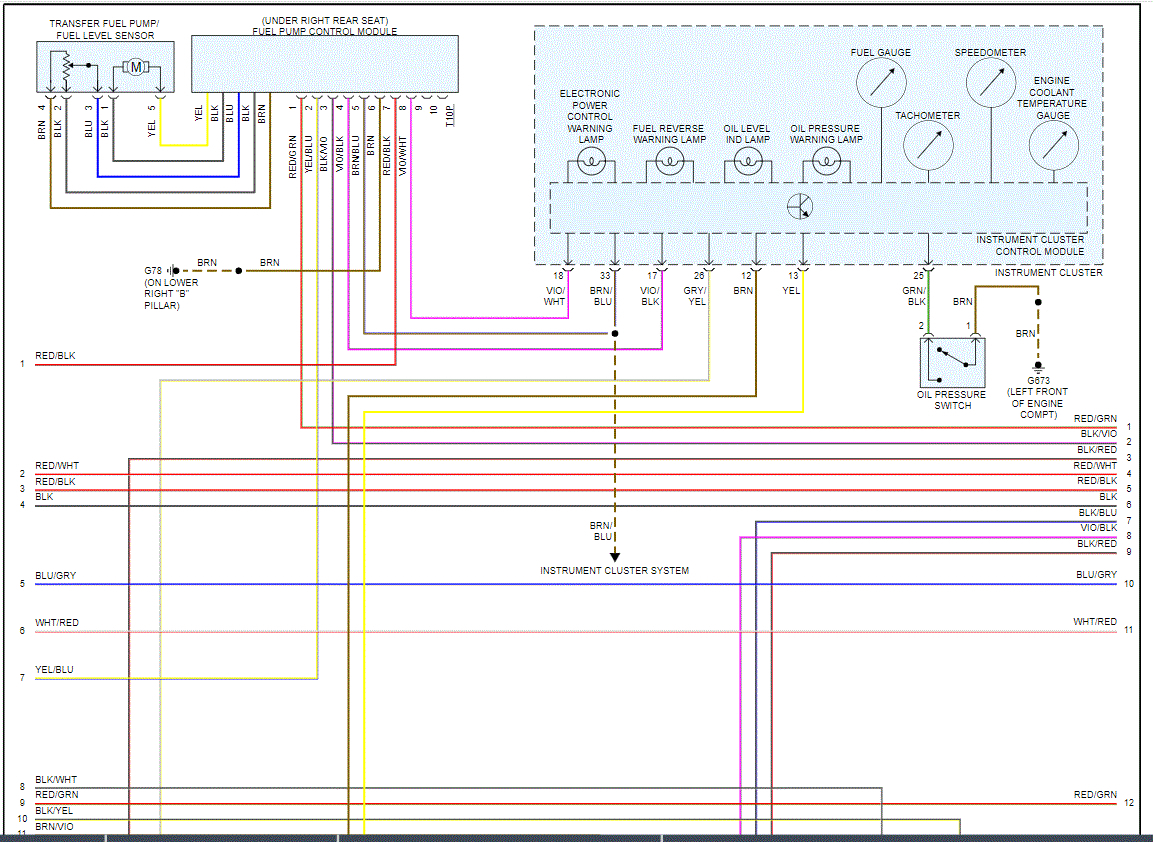Viewport: 1153px width, 842px height.
Task: Click the 'TACHOMETER' label
Action: (927, 116)
